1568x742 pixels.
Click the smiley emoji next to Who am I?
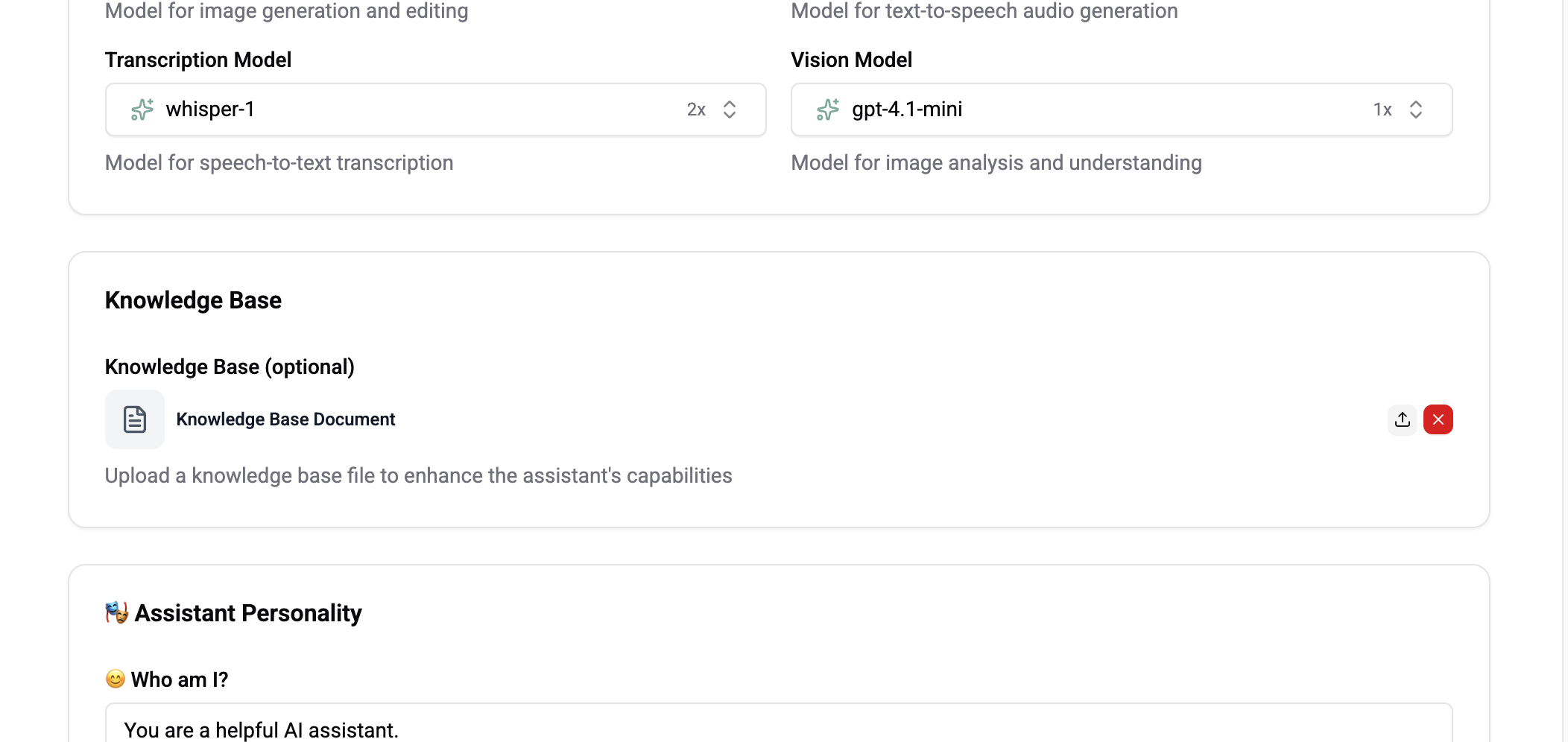click(116, 679)
